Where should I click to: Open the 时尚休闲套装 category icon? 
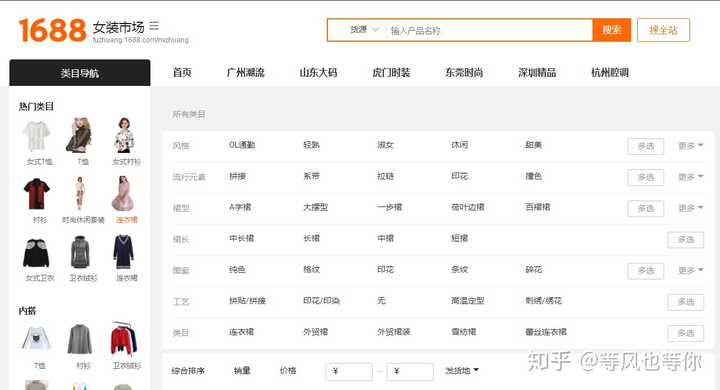tap(80, 193)
